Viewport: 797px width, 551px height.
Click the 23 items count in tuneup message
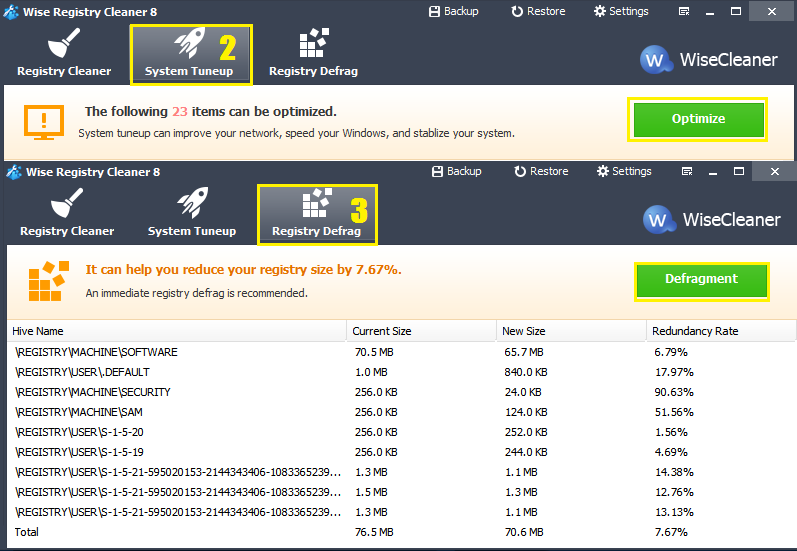tap(179, 111)
